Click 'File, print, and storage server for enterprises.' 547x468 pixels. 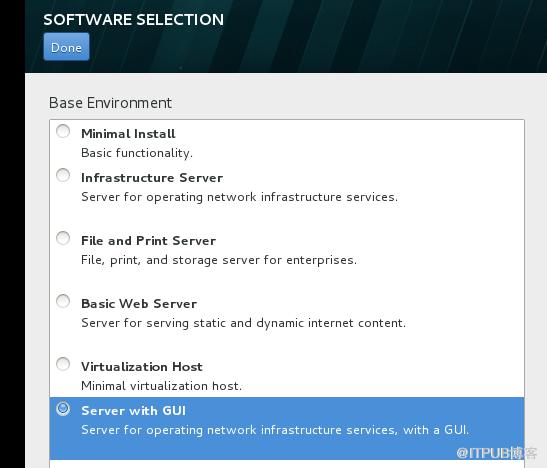(x=219, y=260)
